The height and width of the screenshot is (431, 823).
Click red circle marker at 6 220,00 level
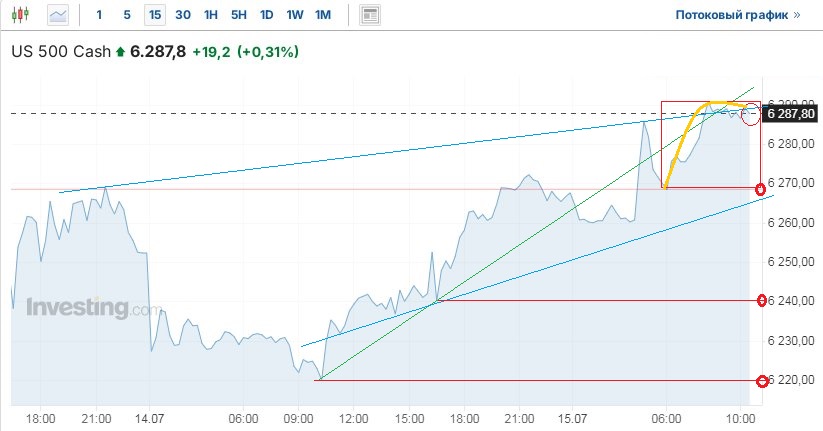(x=762, y=380)
